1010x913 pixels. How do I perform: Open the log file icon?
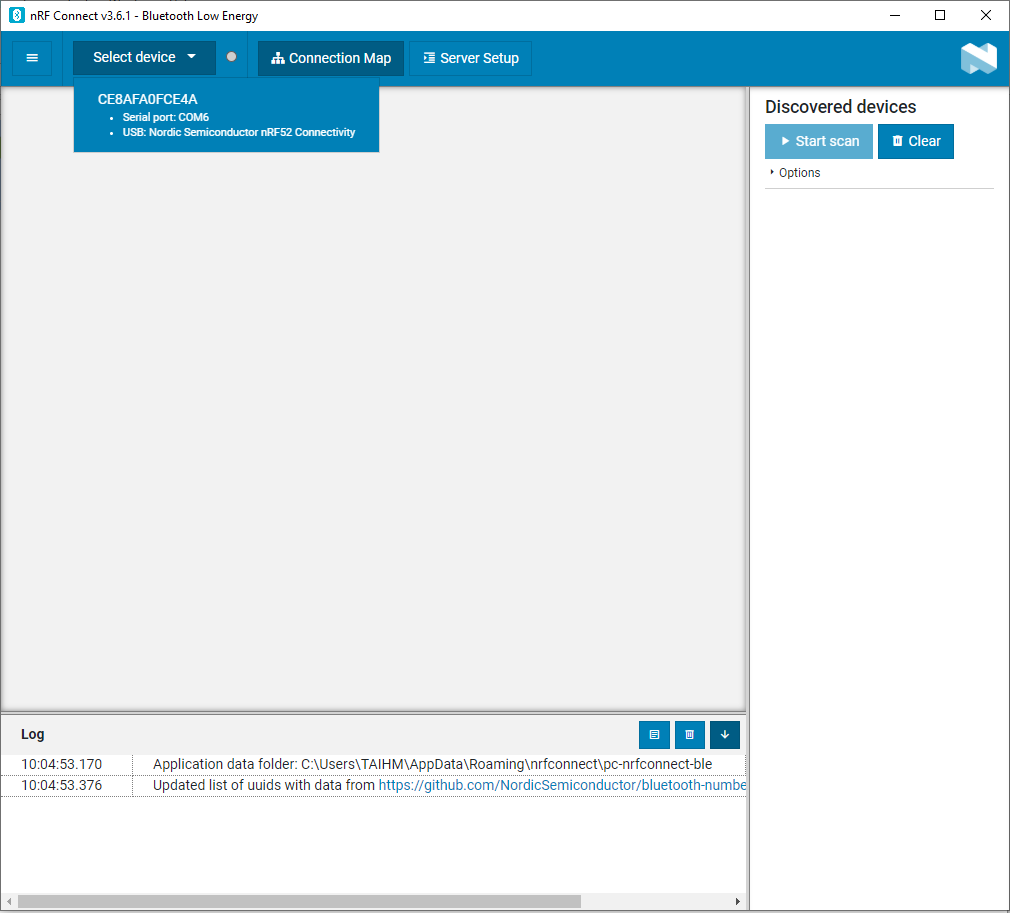pyautogui.click(x=654, y=735)
